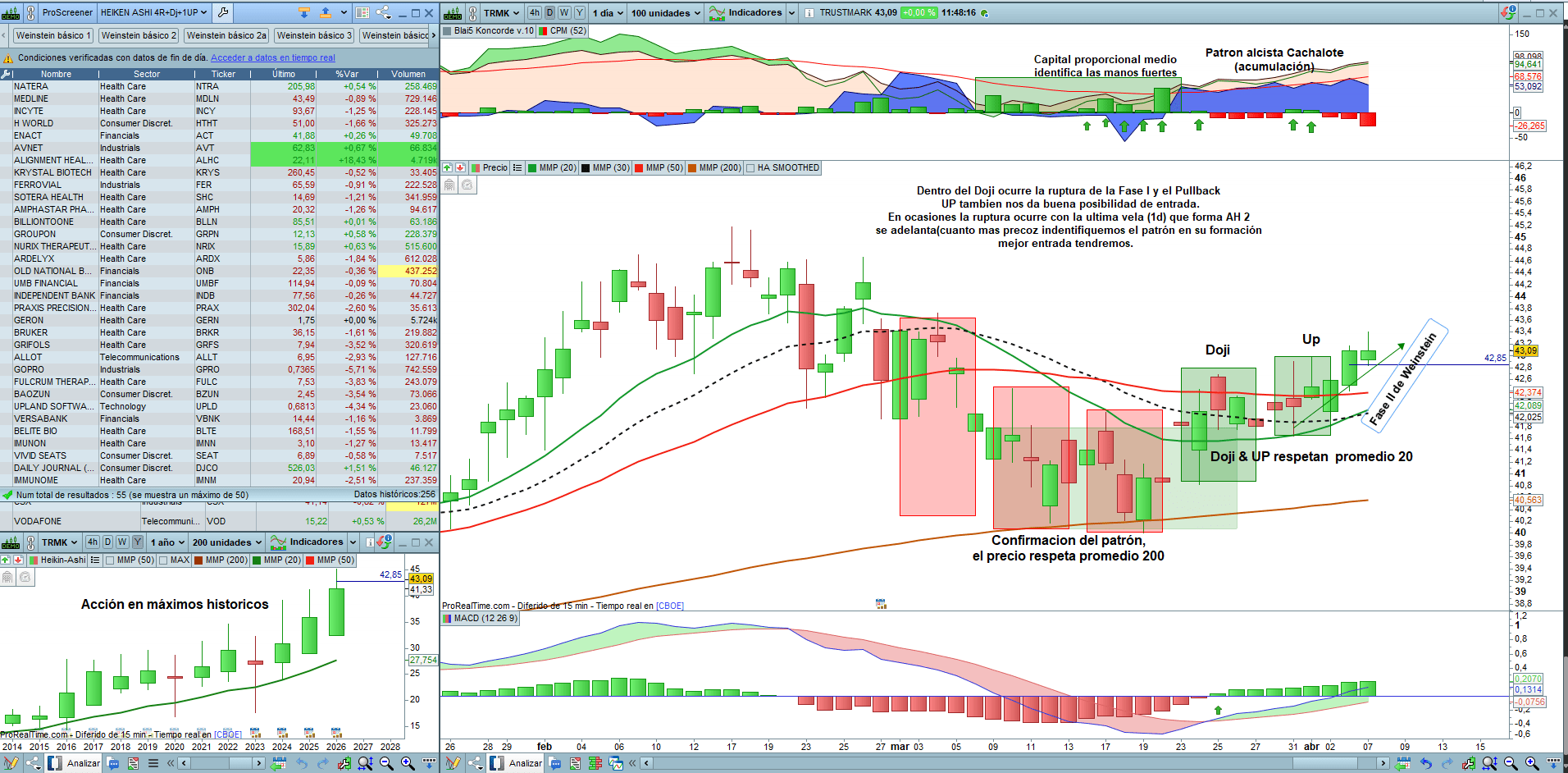Open the TRUSTMARK instrument info icon
Viewport: 1568px width, 773px height.
809,13
